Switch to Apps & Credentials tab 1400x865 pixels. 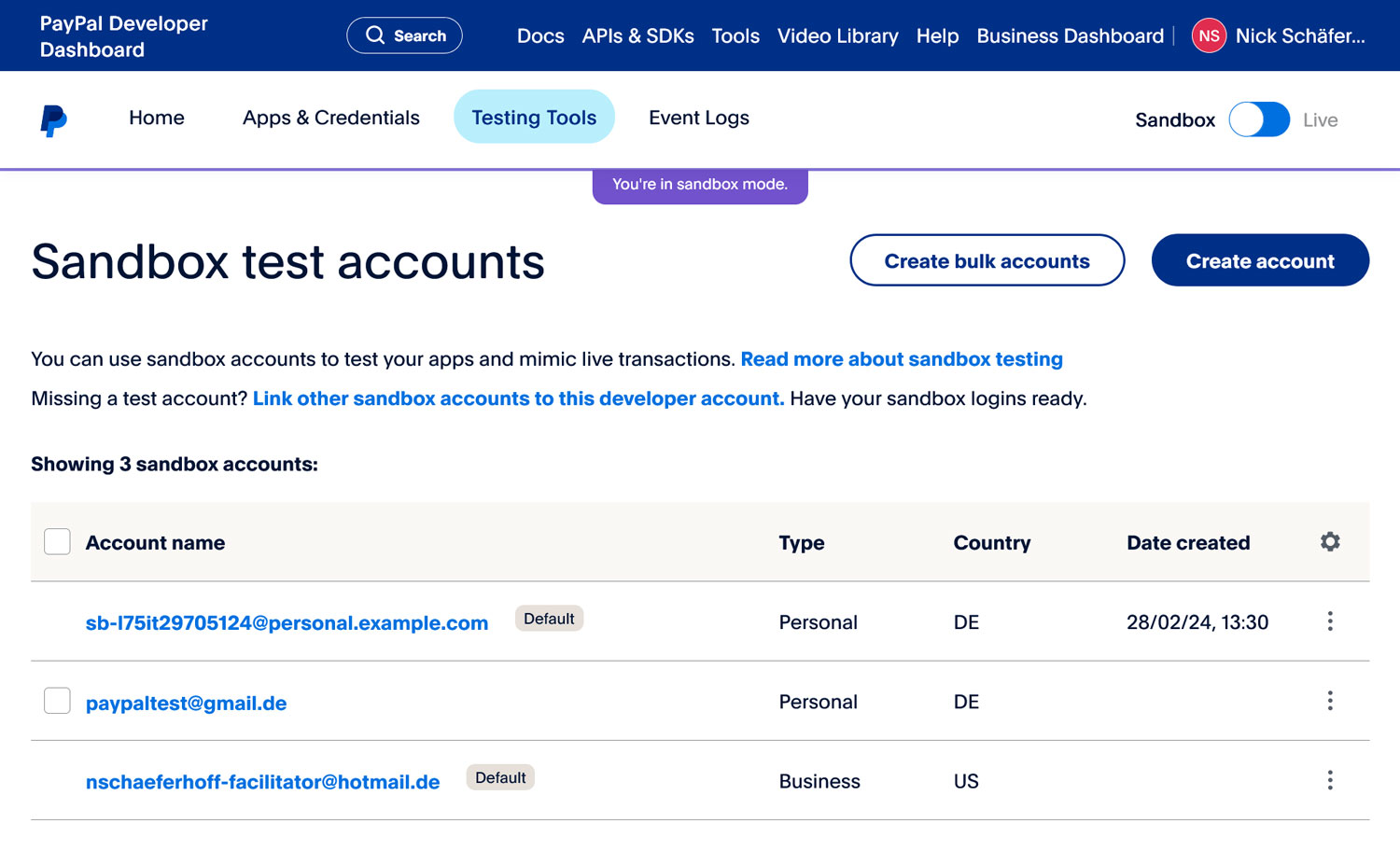331,118
